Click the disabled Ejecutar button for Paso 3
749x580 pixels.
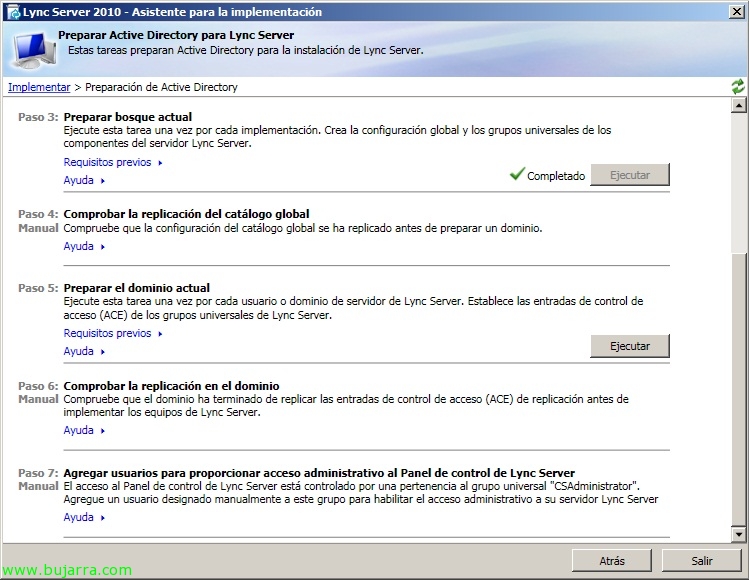pyautogui.click(x=630, y=175)
